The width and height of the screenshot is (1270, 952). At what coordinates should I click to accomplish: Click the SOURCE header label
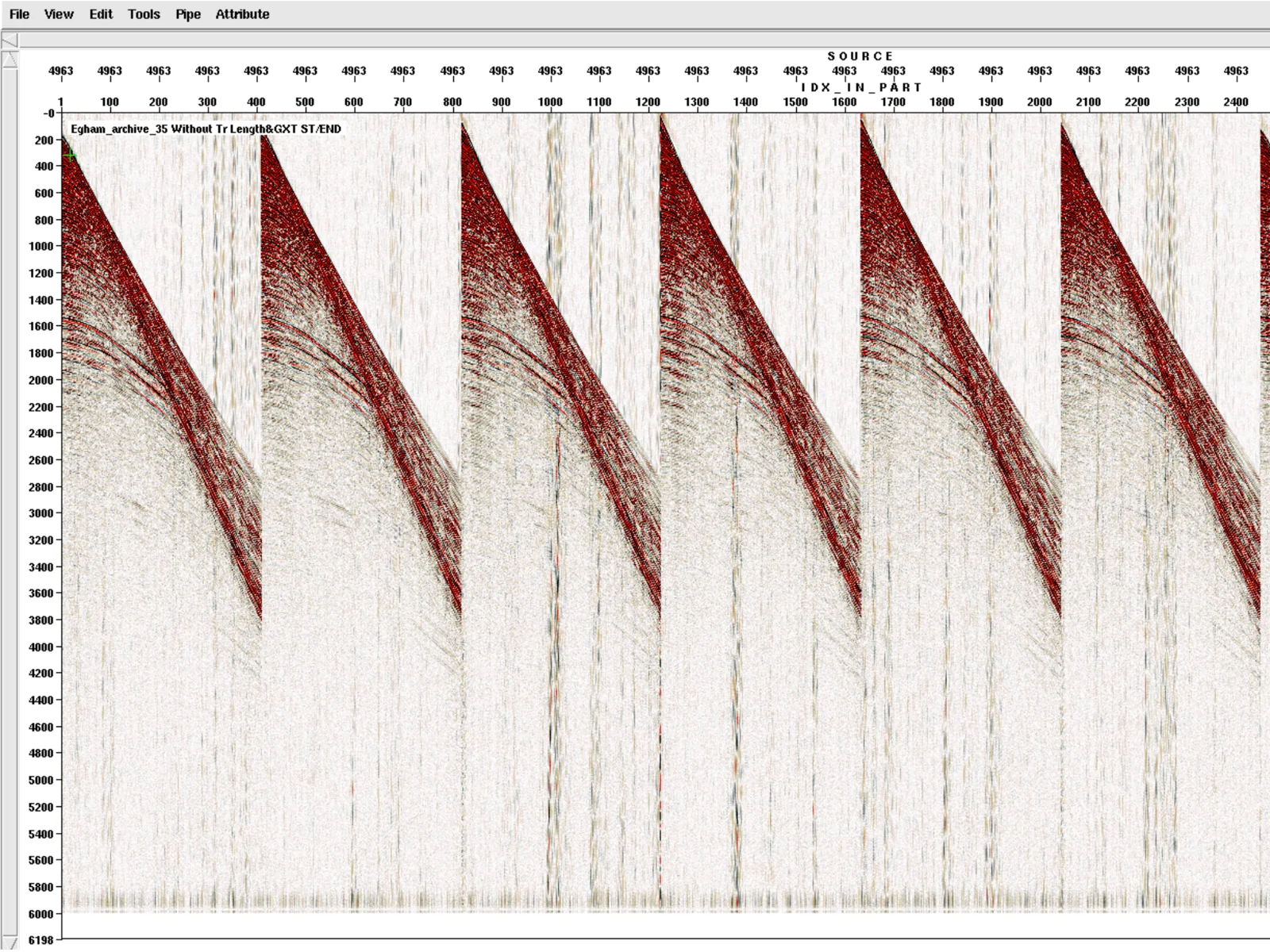(860, 56)
